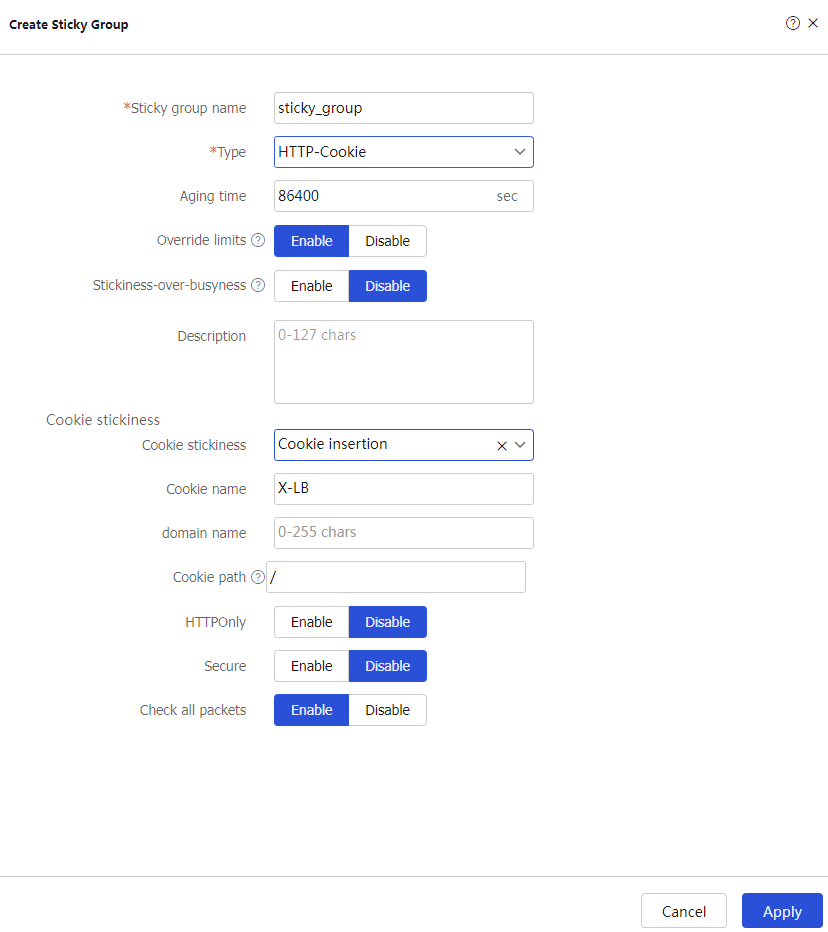Click the Apply button

click(781, 911)
